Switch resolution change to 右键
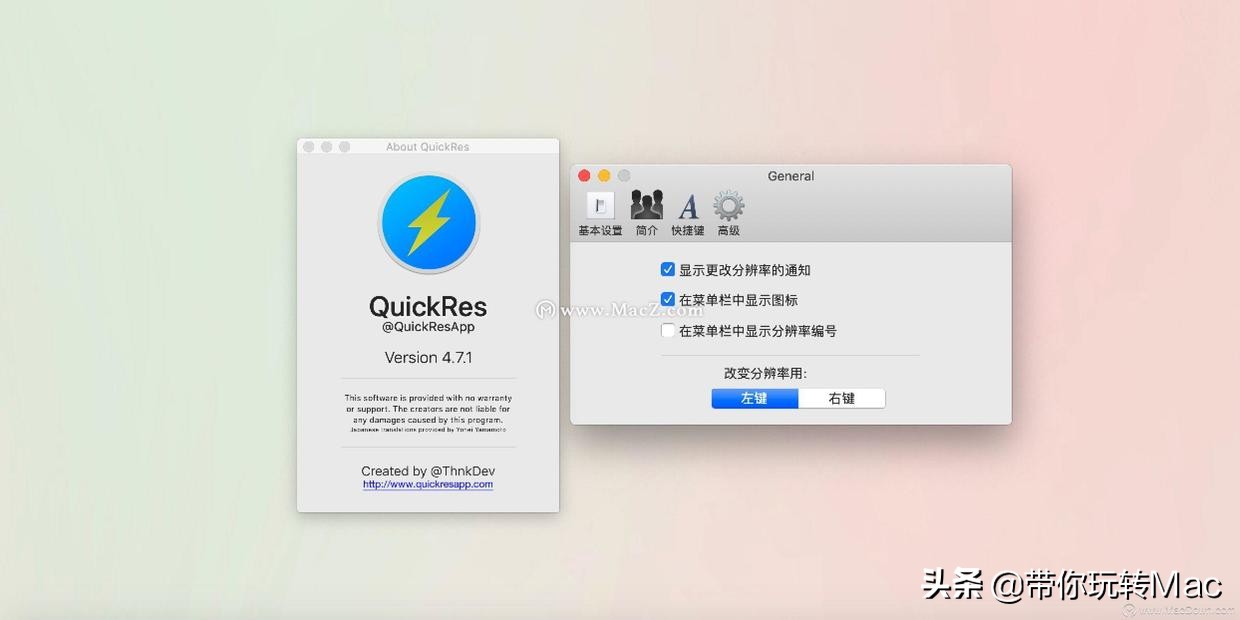Image resolution: width=1240 pixels, height=620 pixels. pos(841,398)
